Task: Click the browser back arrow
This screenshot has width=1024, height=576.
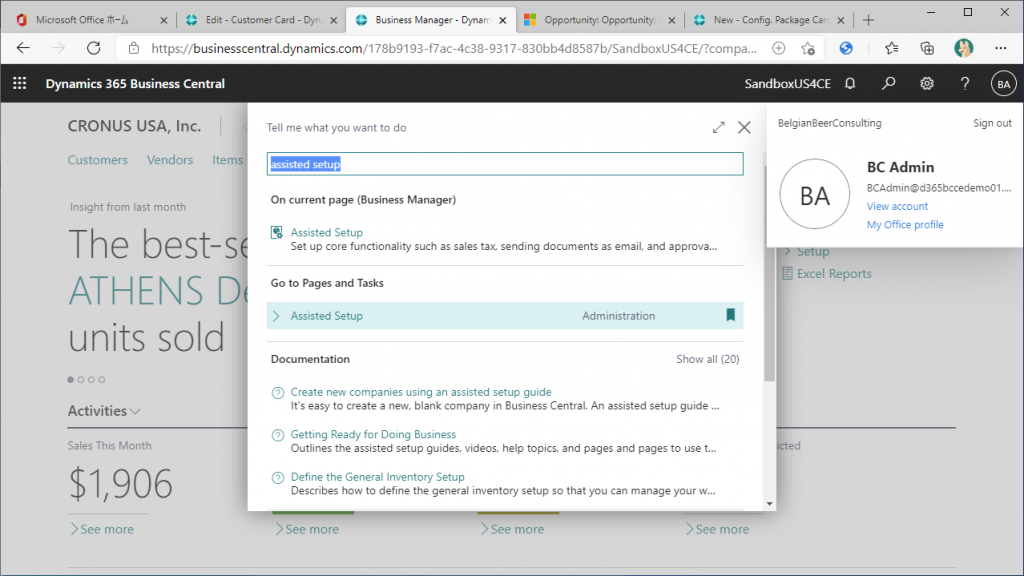Action: click(24, 48)
